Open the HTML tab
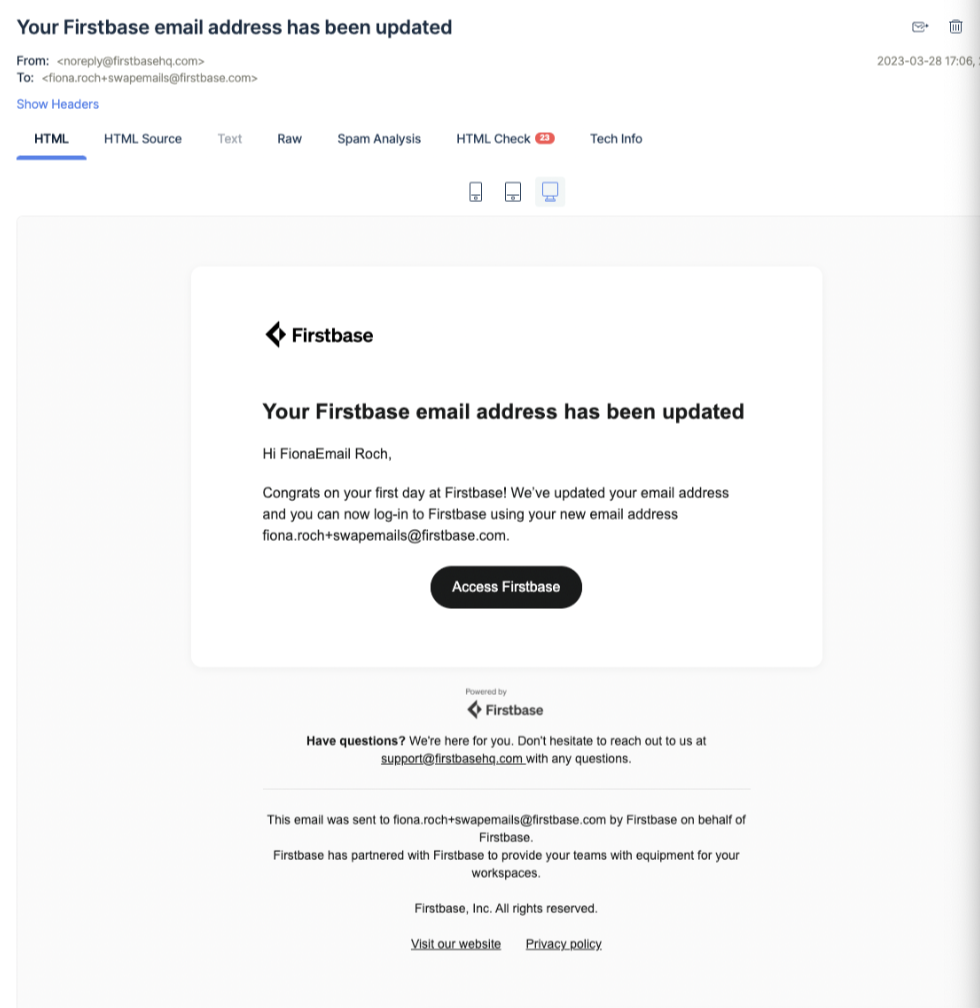The image size is (980, 1008). [x=51, y=139]
